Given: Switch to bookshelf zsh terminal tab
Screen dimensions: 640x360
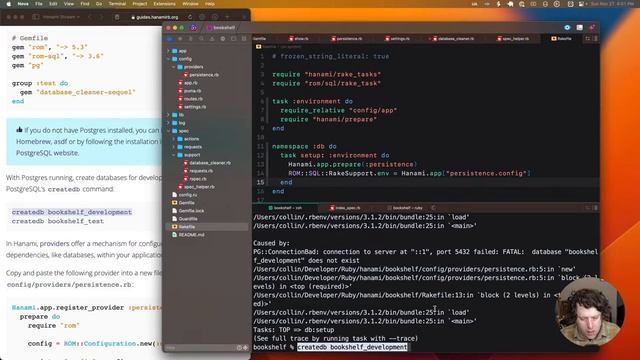Looking at the screenshot, I should point(285,208).
